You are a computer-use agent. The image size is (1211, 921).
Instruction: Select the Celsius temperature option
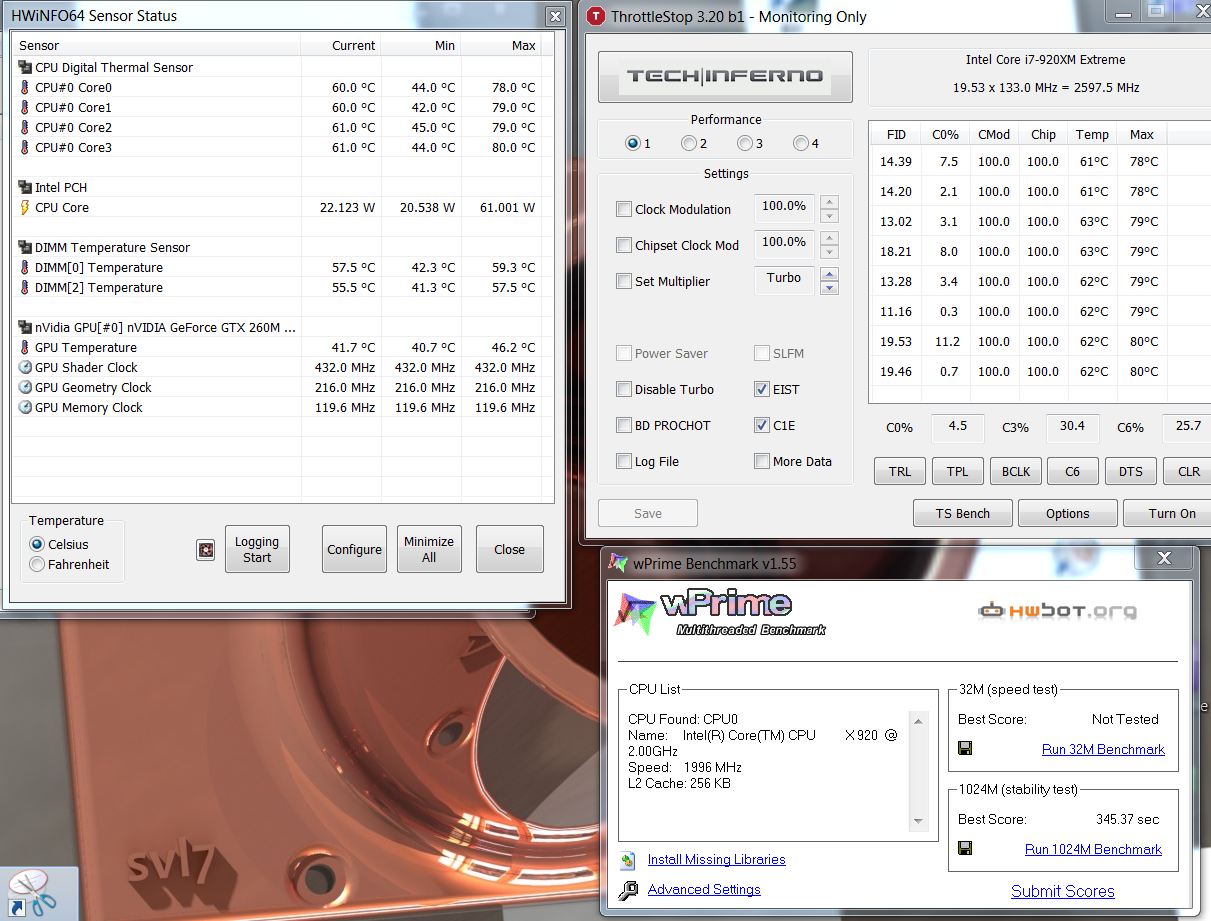38,545
